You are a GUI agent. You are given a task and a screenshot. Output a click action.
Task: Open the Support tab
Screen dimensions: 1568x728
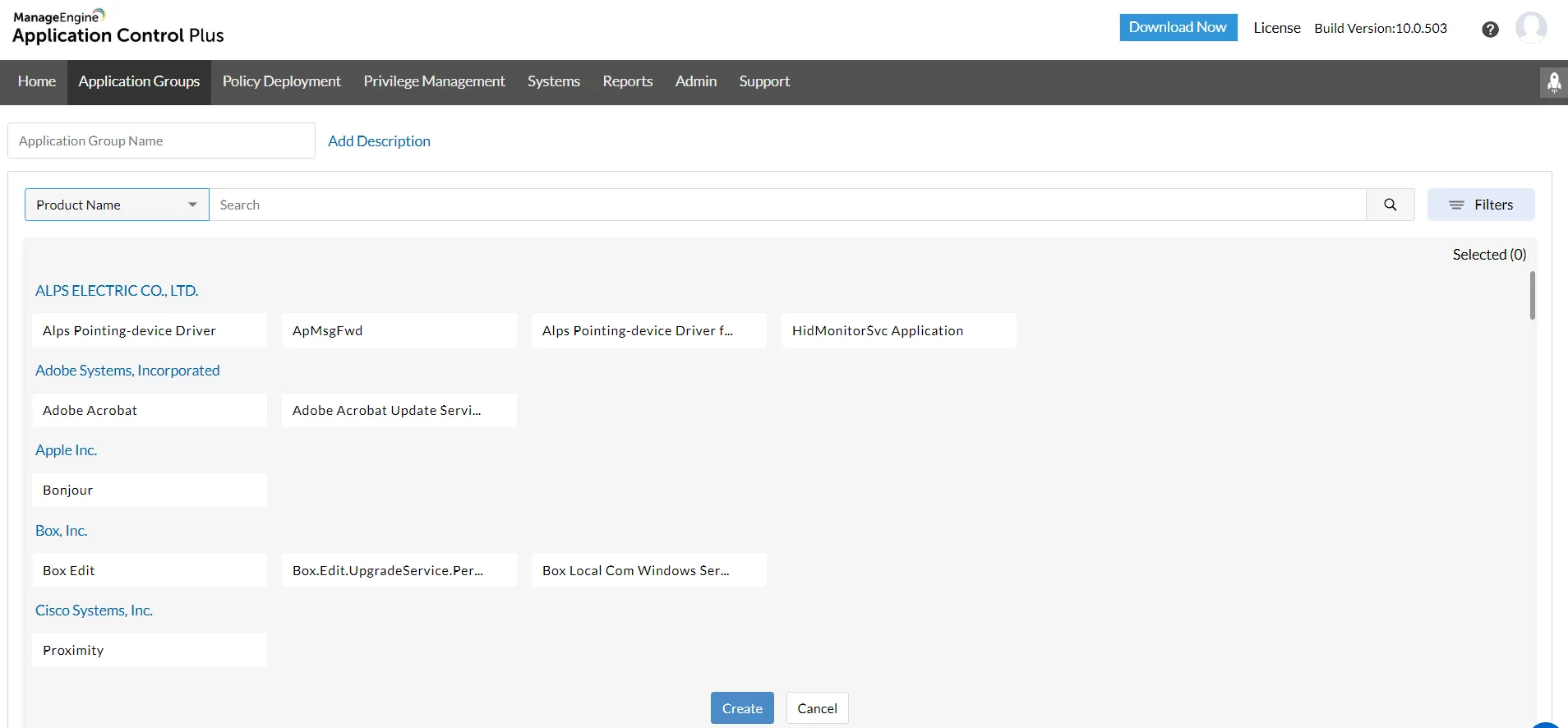pyautogui.click(x=763, y=81)
